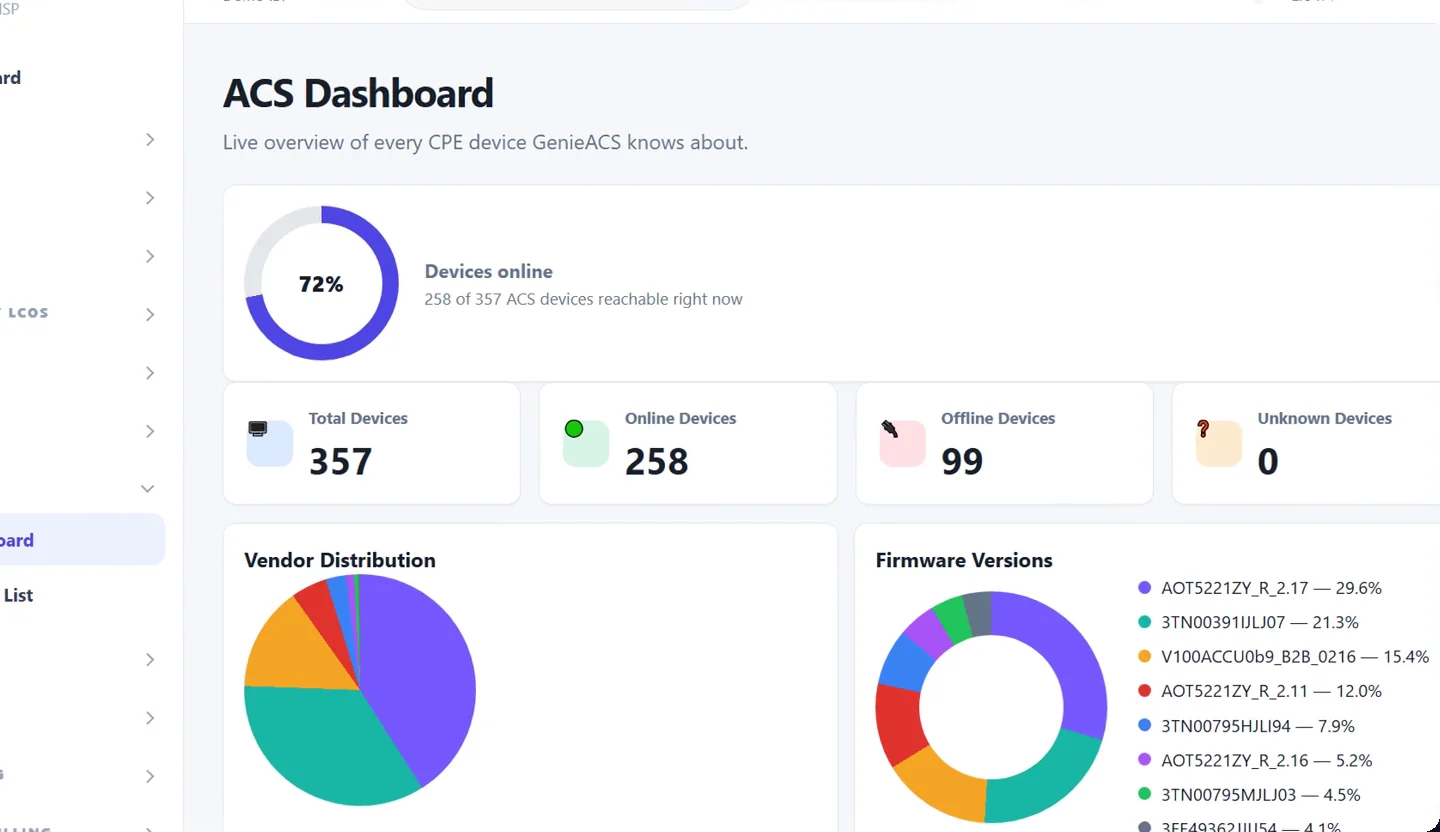This screenshot has width=1440, height=832.
Task: Click the blue segment of Firmware Versions donut
Action: click(906, 661)
